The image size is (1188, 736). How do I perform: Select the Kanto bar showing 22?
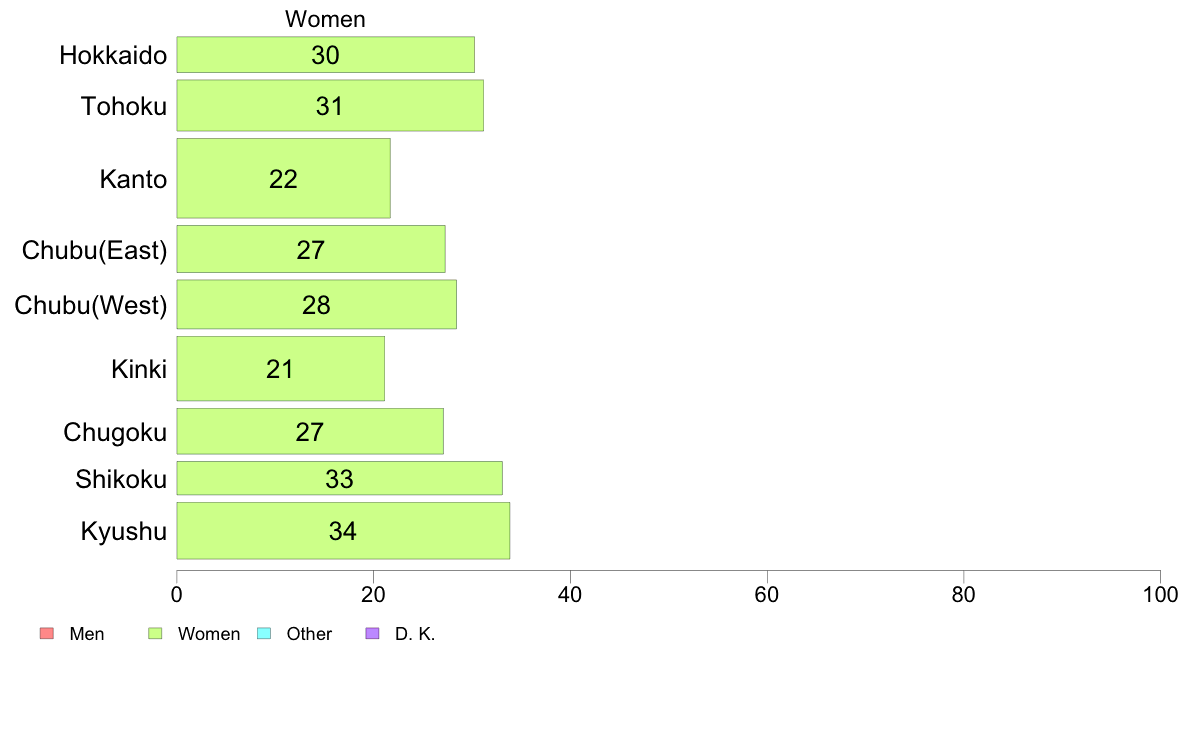pyautogui.click(x=284, y=178)
